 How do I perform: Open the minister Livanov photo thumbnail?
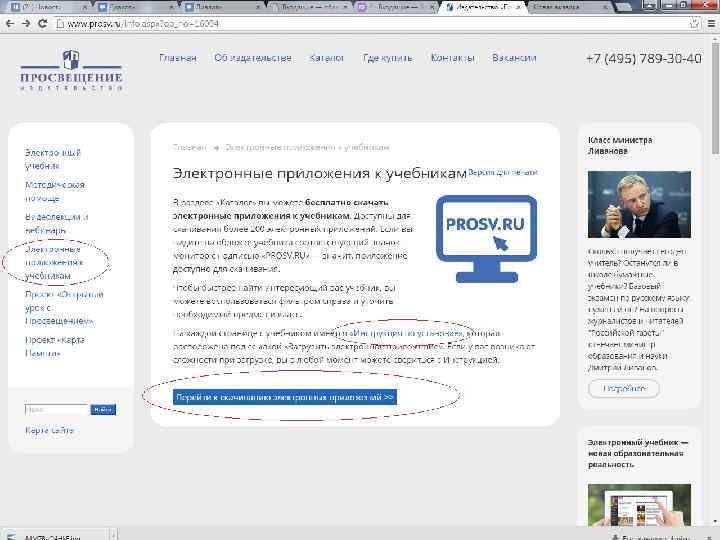[x=639, y=204]
